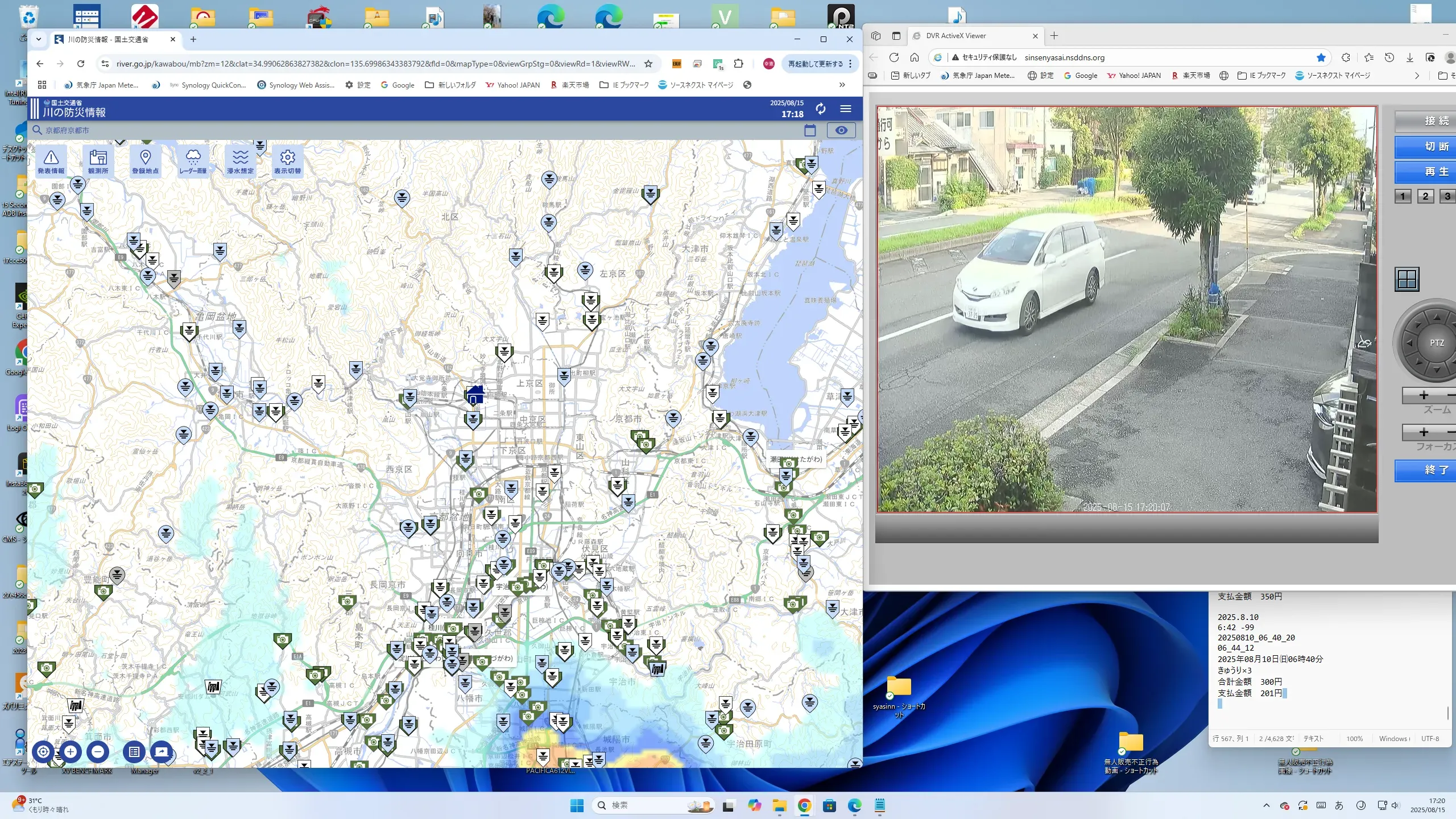
Task: Click ズーム plus control in DVR panel
Action: 1424,395
